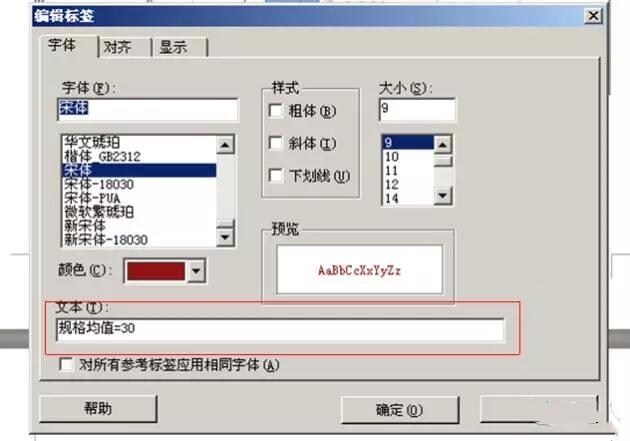Click size list scroll-up arrow

tap(443, 145)
